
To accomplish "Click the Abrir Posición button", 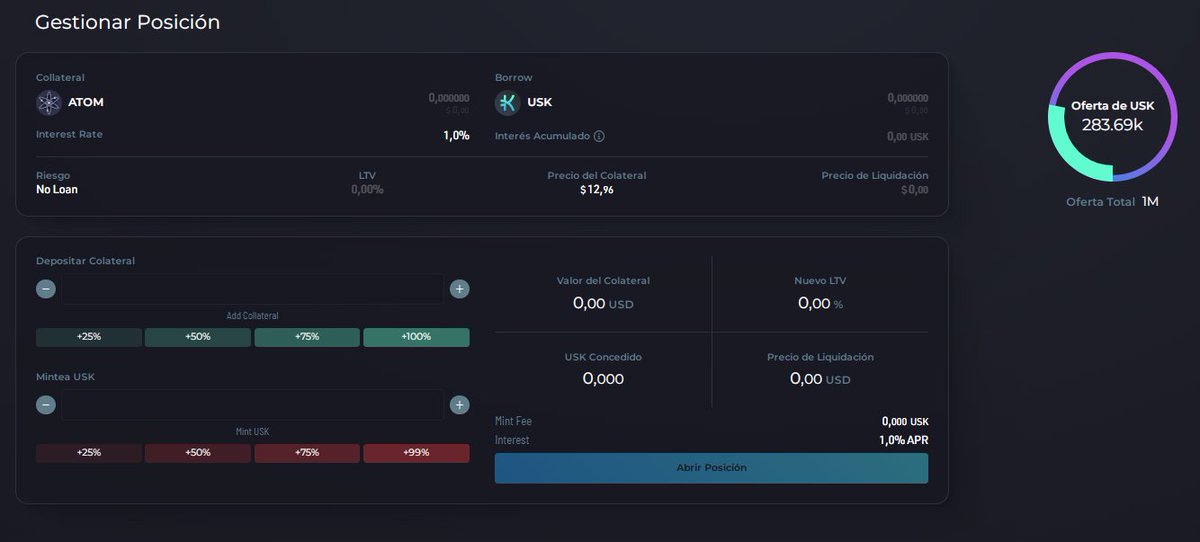I will pyautogui.click(x=711, y=468).
